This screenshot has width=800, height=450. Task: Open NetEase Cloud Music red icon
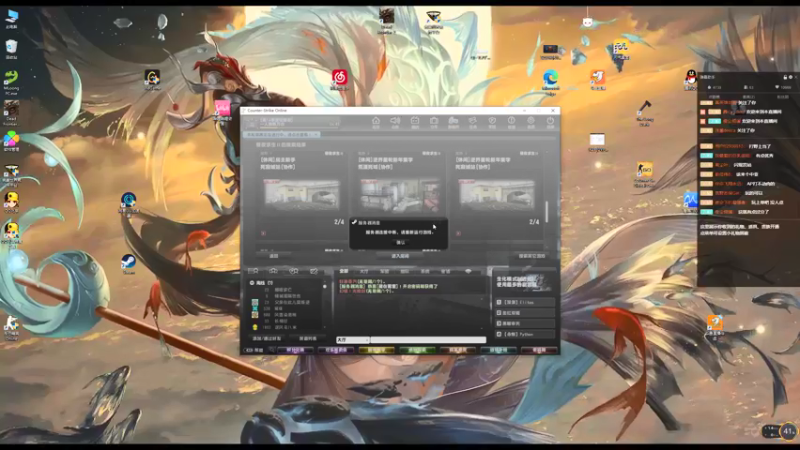click(x=339, y=79)
